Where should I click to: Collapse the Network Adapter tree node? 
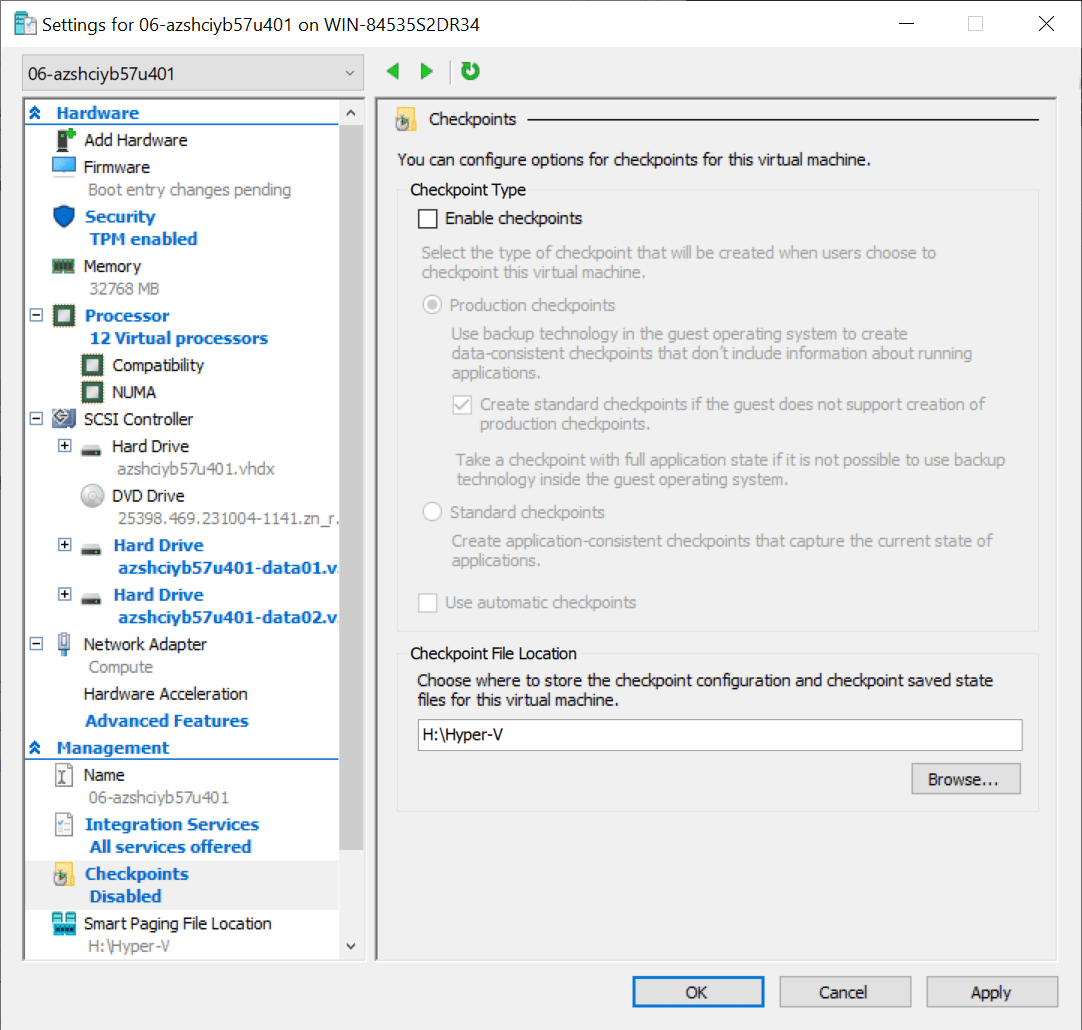pyautogui.click(x=37, y=644)
